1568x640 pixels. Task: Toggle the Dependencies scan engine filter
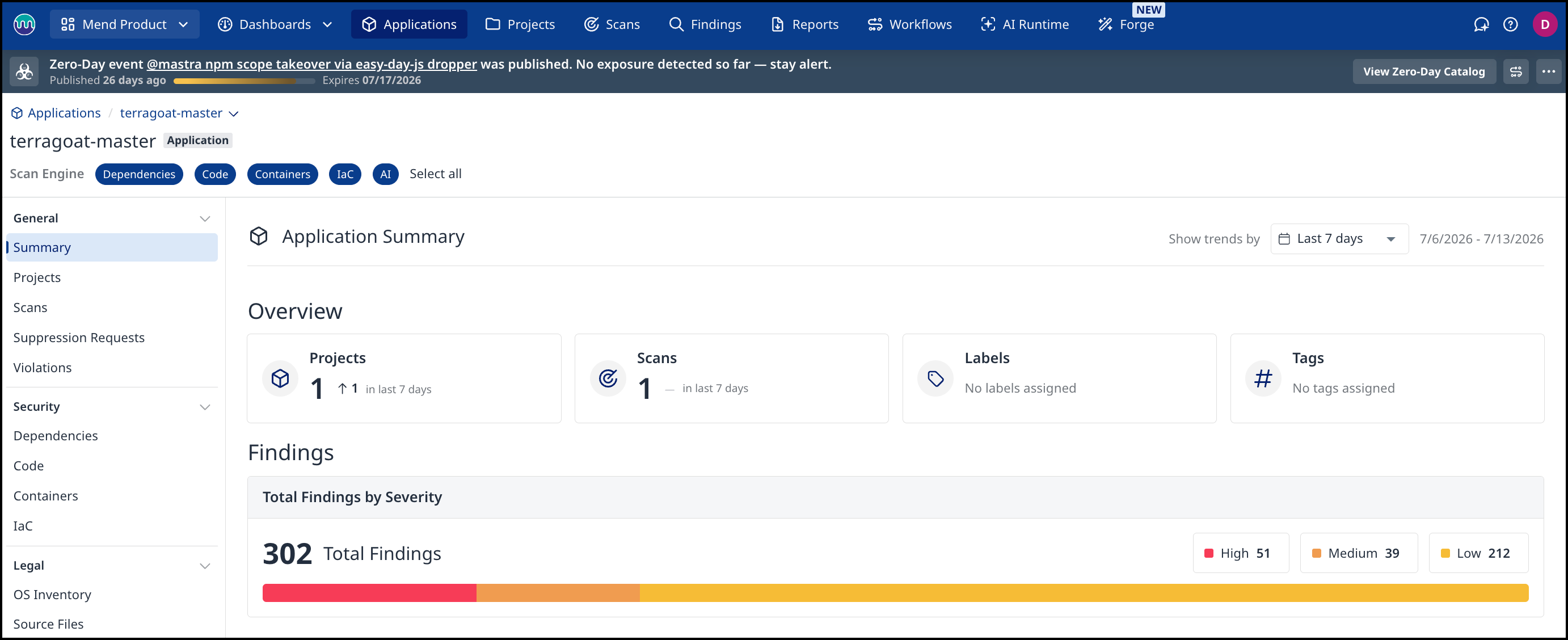click(x=139, y=174)
